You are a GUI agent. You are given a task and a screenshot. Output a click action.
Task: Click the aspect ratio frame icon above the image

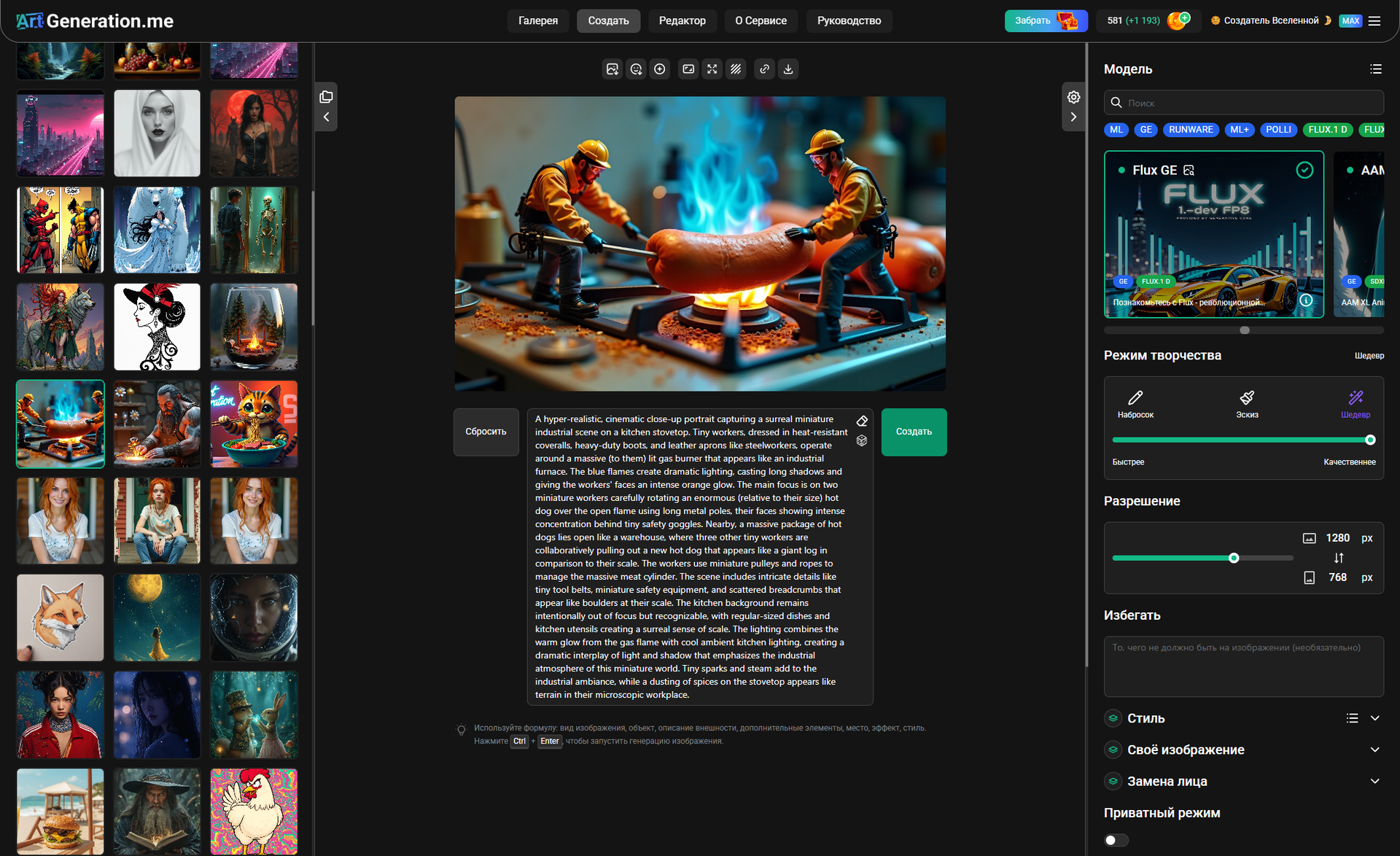pos(688,69)
